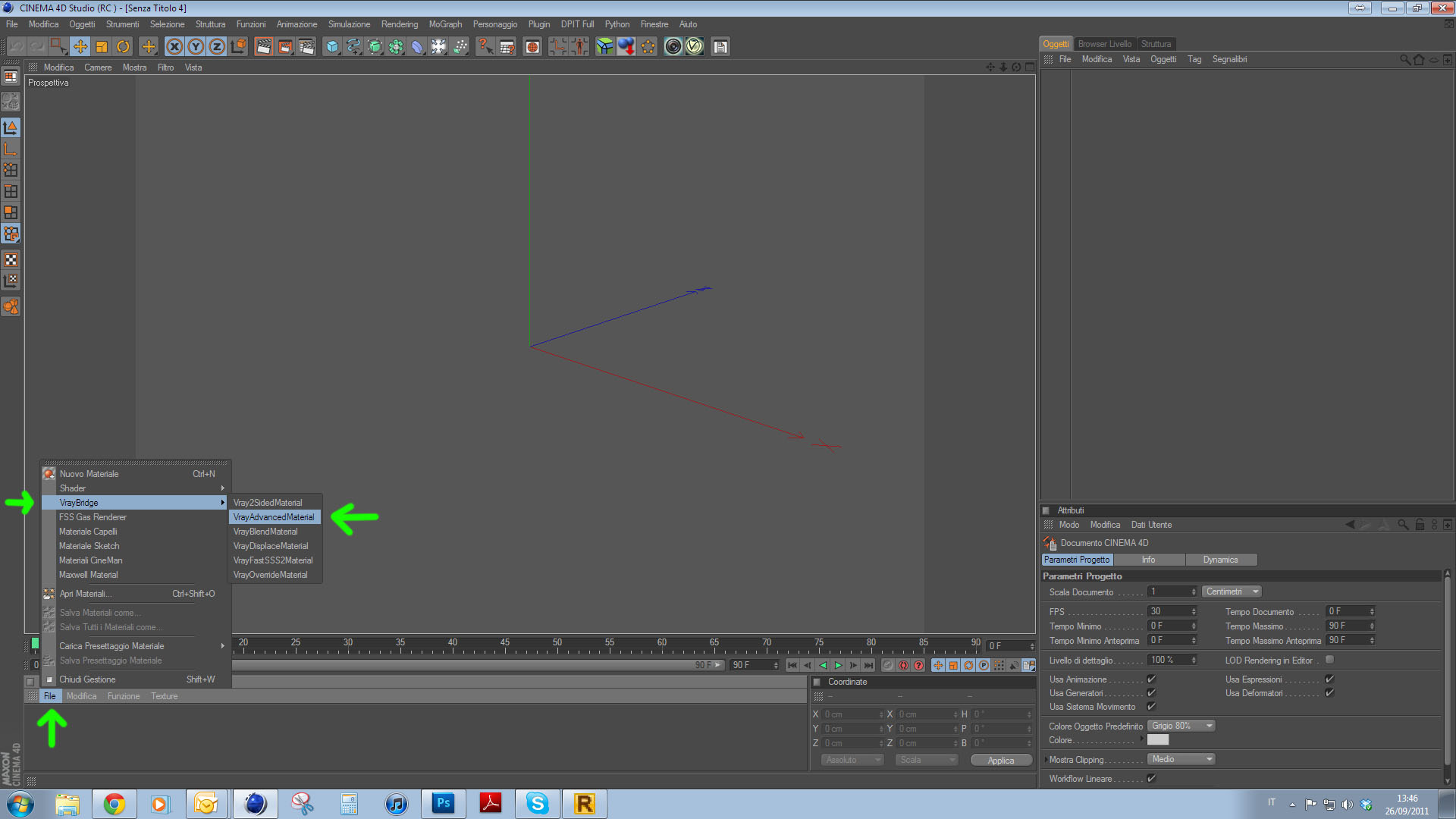The width and height of the screenshot is (1456, 819).
Task: Launch Photoshop from the taskbar
Action: pos(444,803)
